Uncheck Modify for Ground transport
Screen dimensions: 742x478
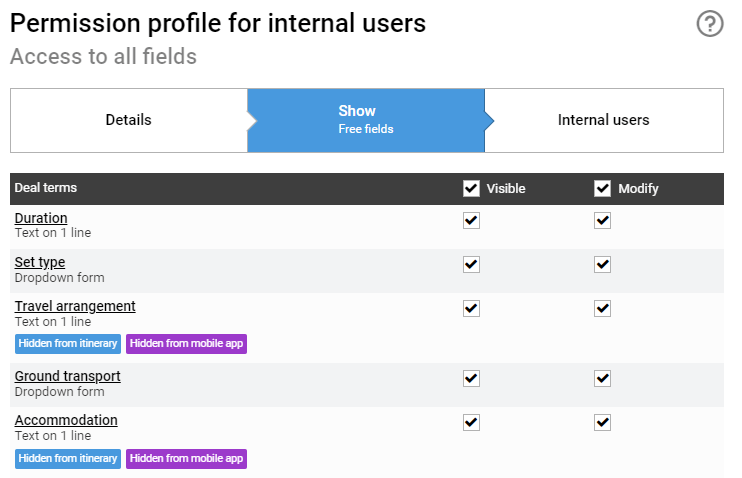602,379
